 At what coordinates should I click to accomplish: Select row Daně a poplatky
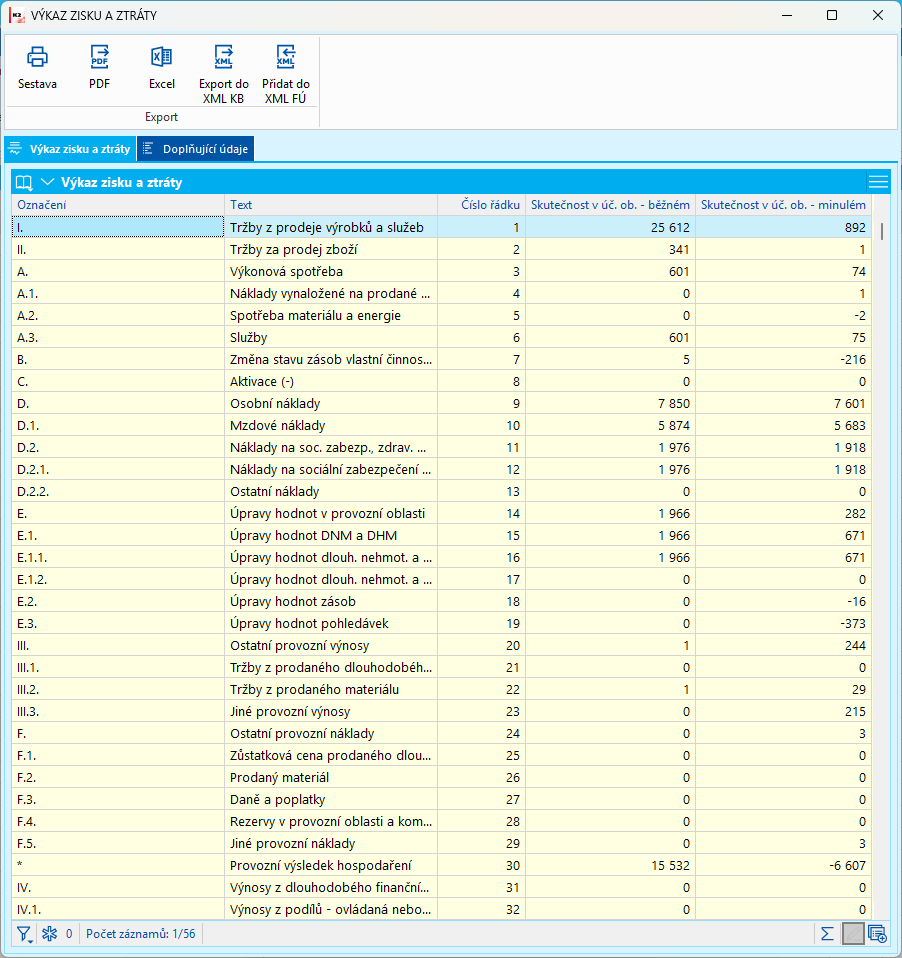(441, 799)
